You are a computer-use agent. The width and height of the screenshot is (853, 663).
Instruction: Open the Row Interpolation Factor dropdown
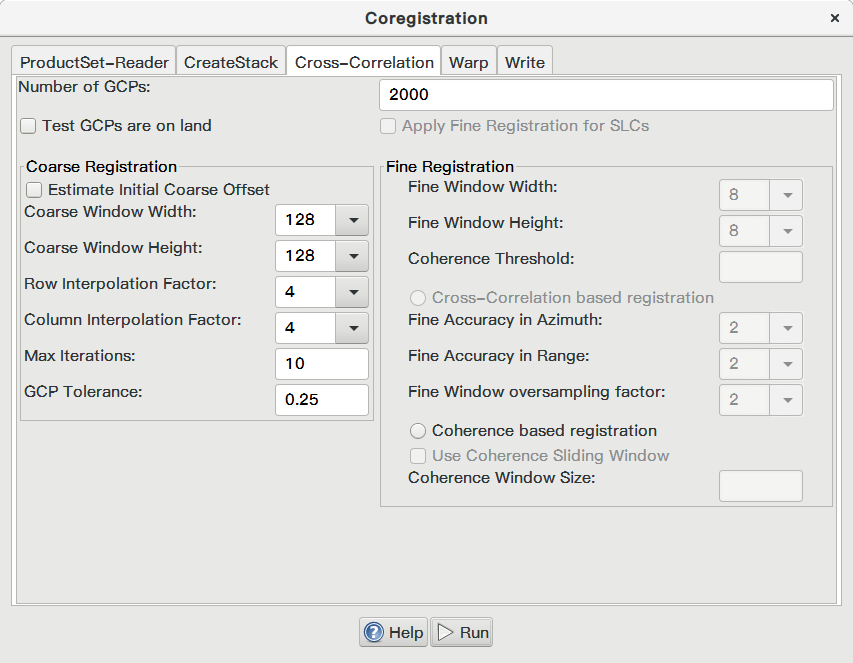(353, 292)
